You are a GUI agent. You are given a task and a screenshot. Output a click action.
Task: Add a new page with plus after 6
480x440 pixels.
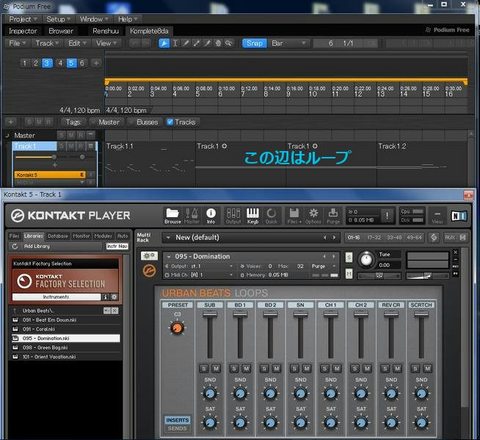(96, 63)
